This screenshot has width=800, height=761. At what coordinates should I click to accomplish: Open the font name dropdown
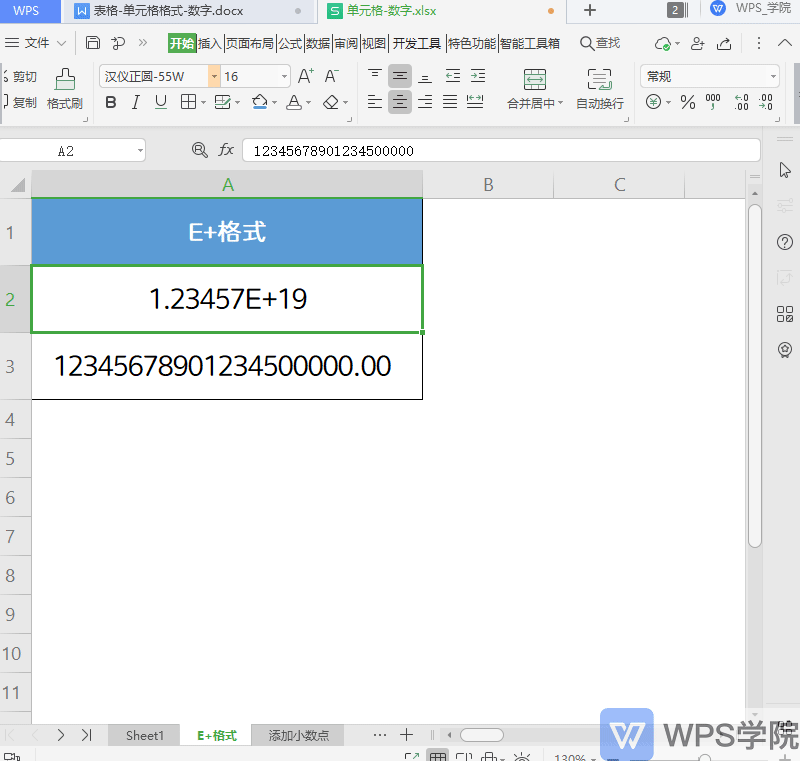pyautogui.click(x=214, y=77)
